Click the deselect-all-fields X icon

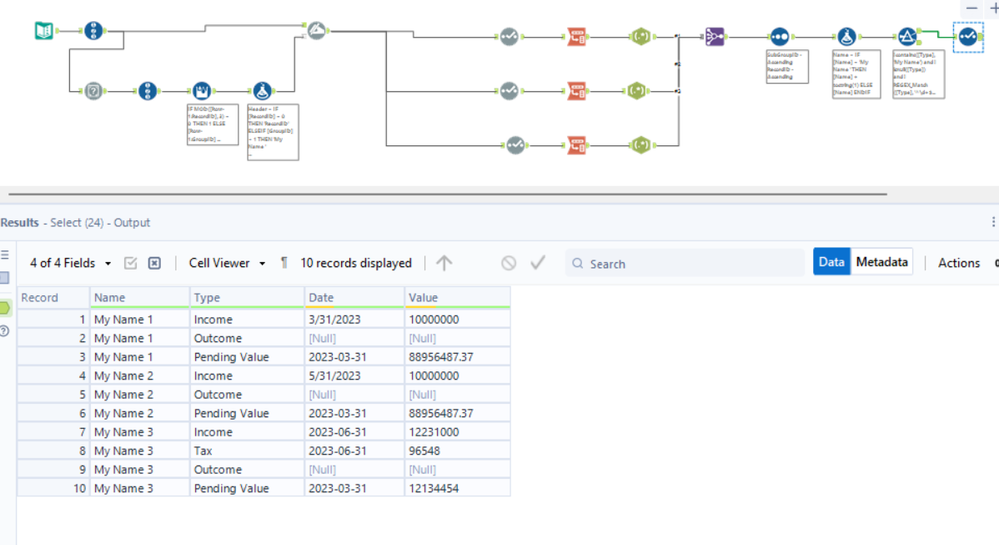(154, 263)
